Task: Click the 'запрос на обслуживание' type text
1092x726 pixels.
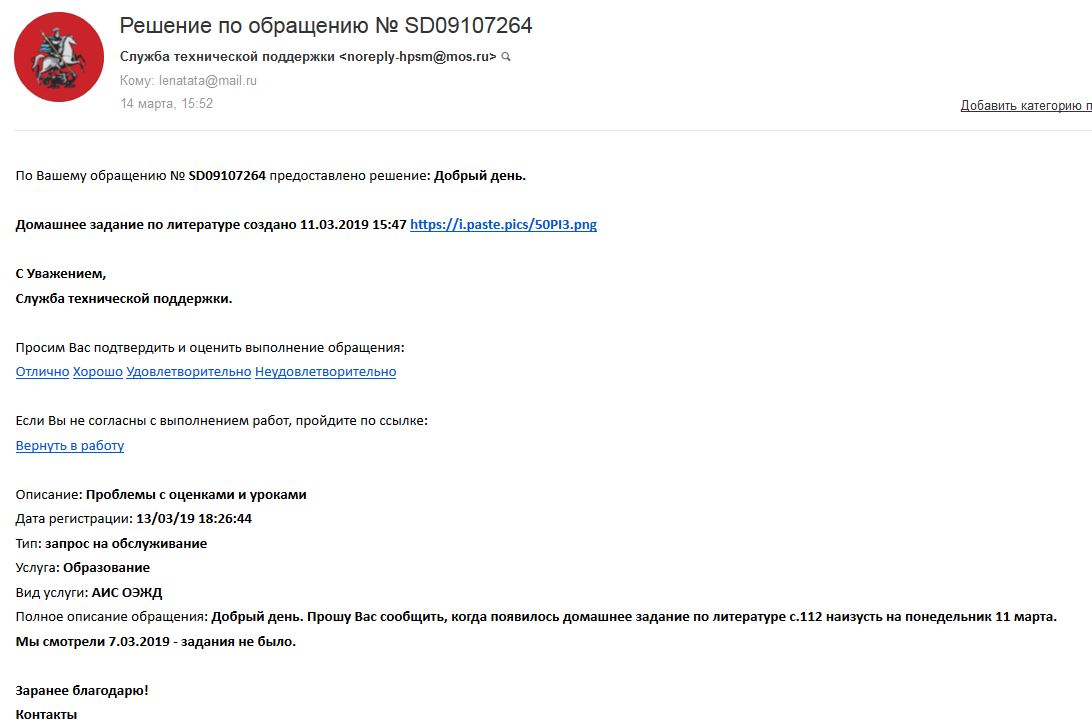Action: click(x=126, y=544)
